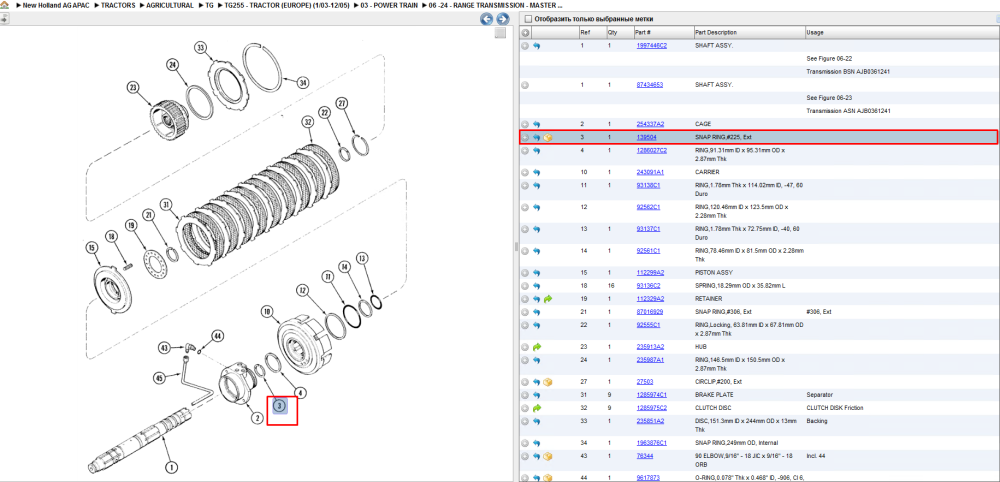
Task: Click callout 1 on the shaft in diagram
Action: (x=170, y=467)
